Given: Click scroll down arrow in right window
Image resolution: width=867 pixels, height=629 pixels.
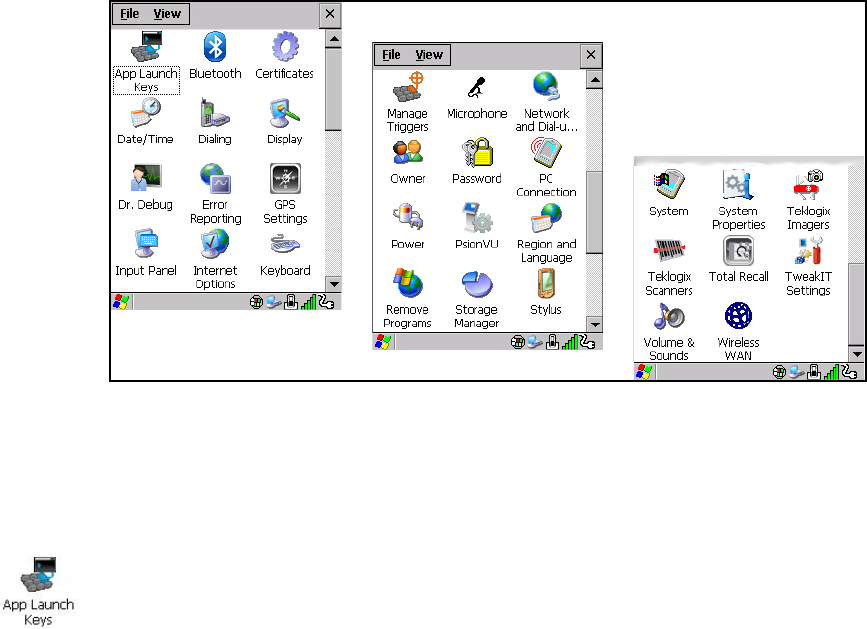Looking at the screenshot, I should (x=856, y=354).
